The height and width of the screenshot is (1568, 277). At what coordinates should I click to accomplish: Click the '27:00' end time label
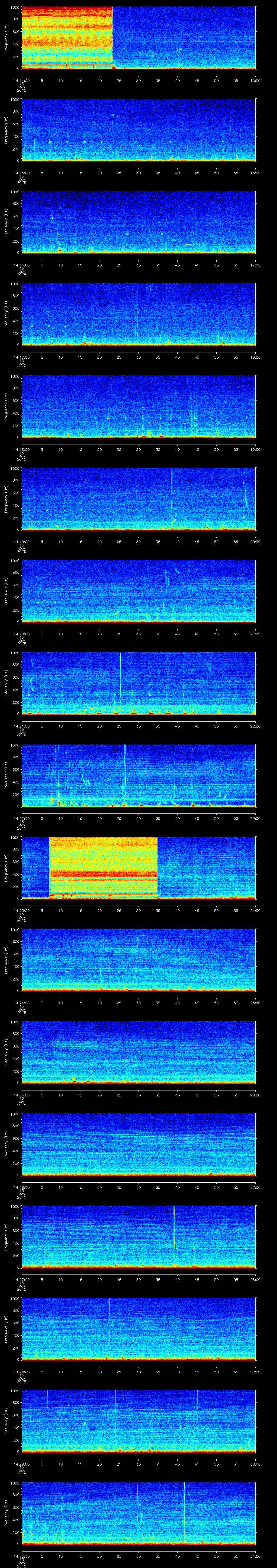[x=255, y=1187]
